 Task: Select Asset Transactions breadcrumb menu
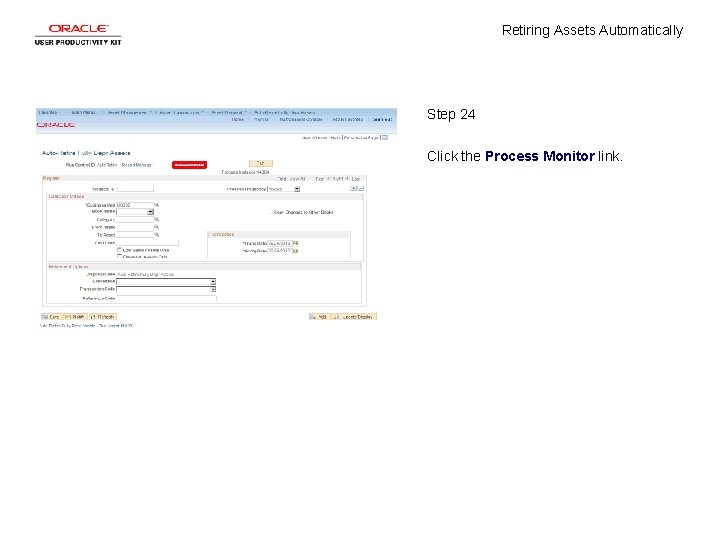(181, 112)
